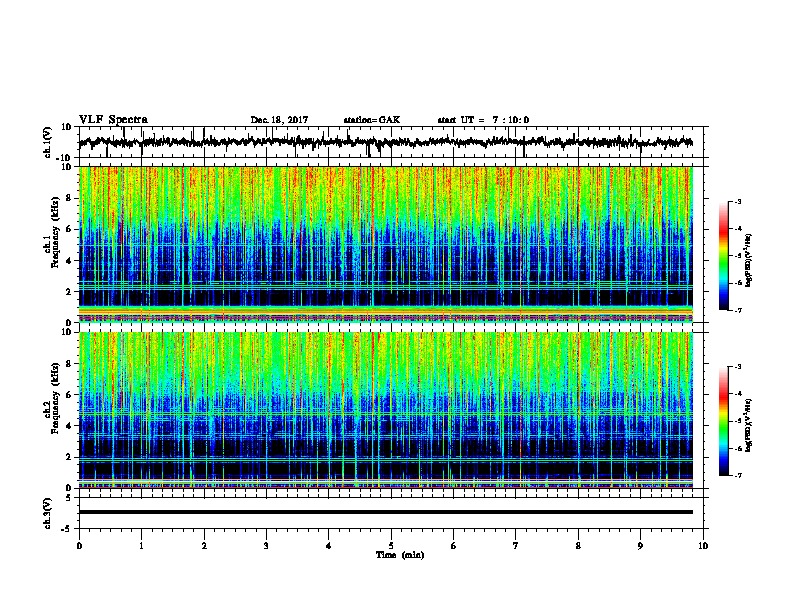Viewport: 792px width, 612px height.
Task: Click the time axis tick label "0"
Action: click(79, 546)
